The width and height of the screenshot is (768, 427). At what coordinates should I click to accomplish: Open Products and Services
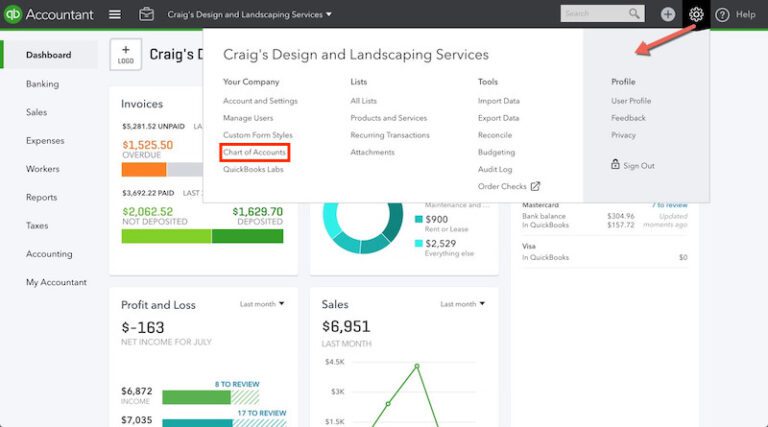(388, 118)
